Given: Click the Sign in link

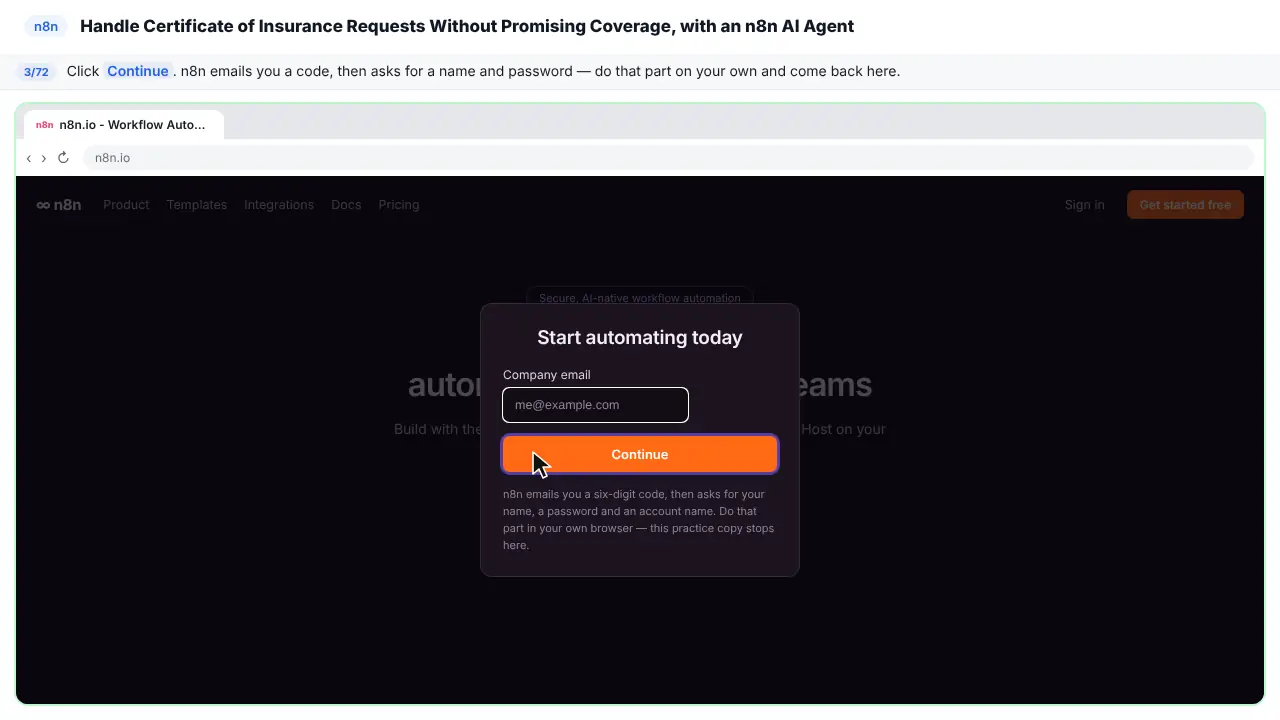Looking at the screenshot, I should [1085, 205].
